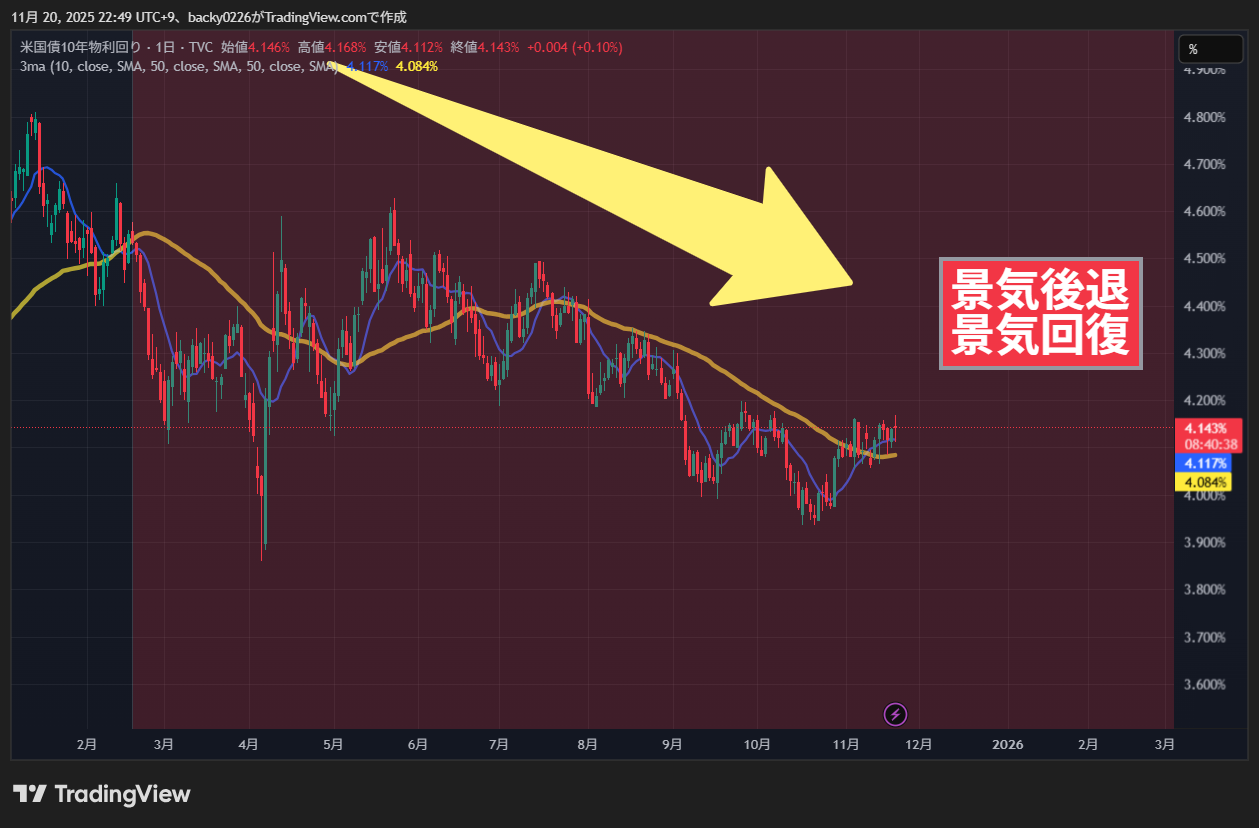This screenshot has width=1259, height=828.
Task: Click the red 4.143% current price label
Action: pyautogui.click(x=1204, y=428)
